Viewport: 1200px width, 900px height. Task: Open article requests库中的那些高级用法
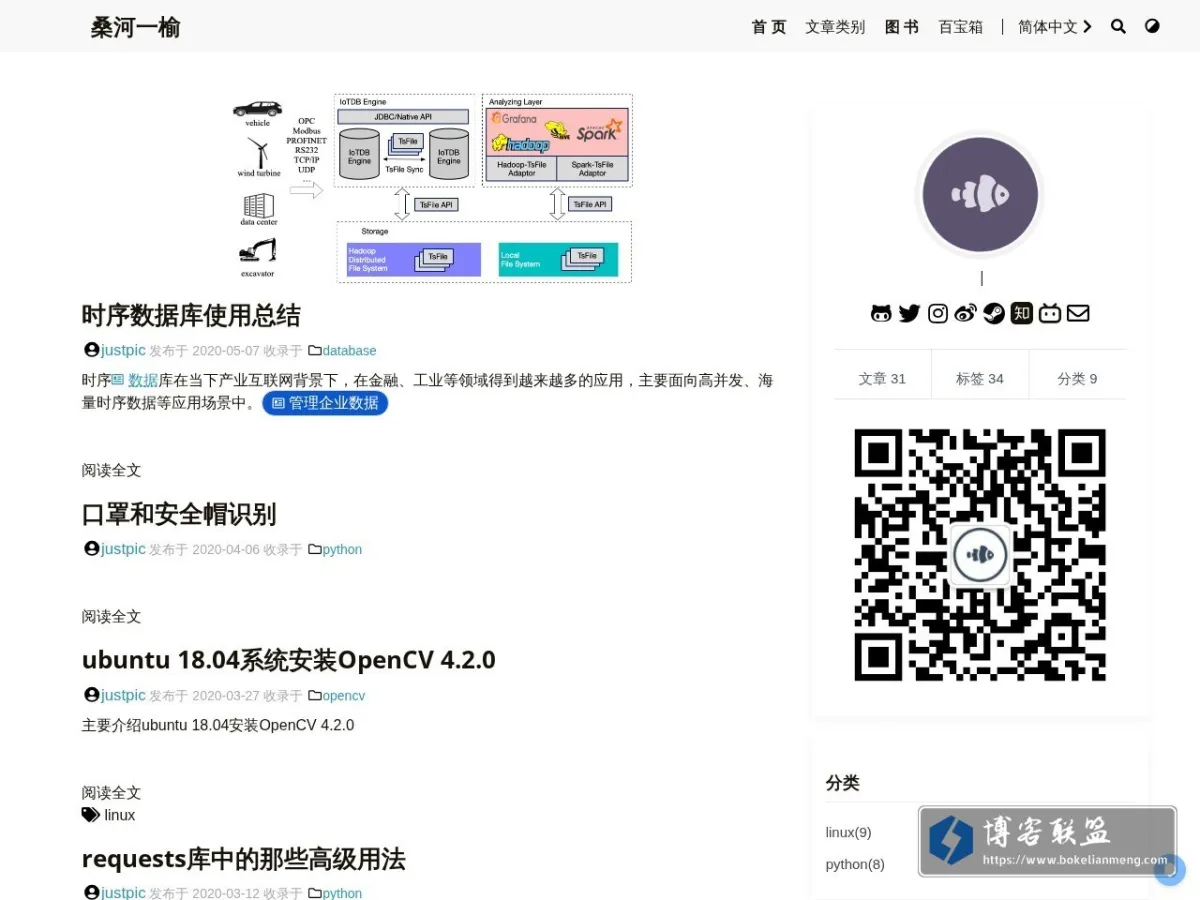[x=243, y=859]
